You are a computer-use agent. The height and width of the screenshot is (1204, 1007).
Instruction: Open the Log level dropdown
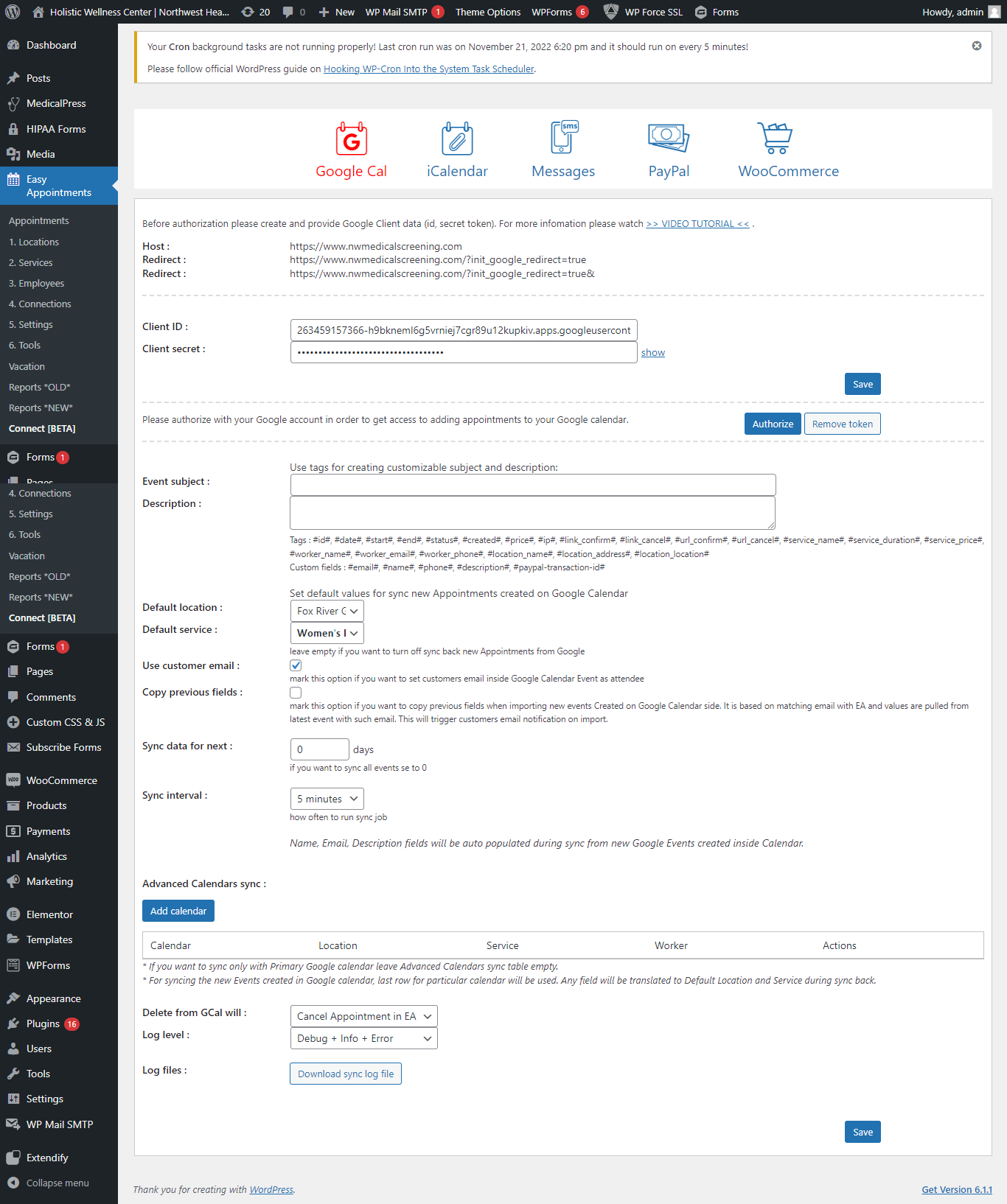point(364,1038)
